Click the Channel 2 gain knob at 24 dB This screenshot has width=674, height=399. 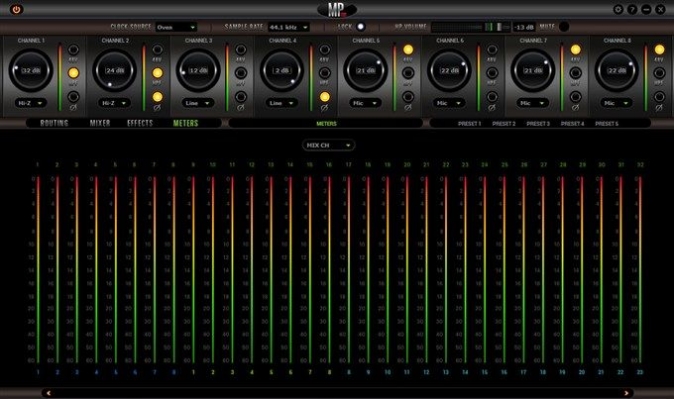click(115, 71)
